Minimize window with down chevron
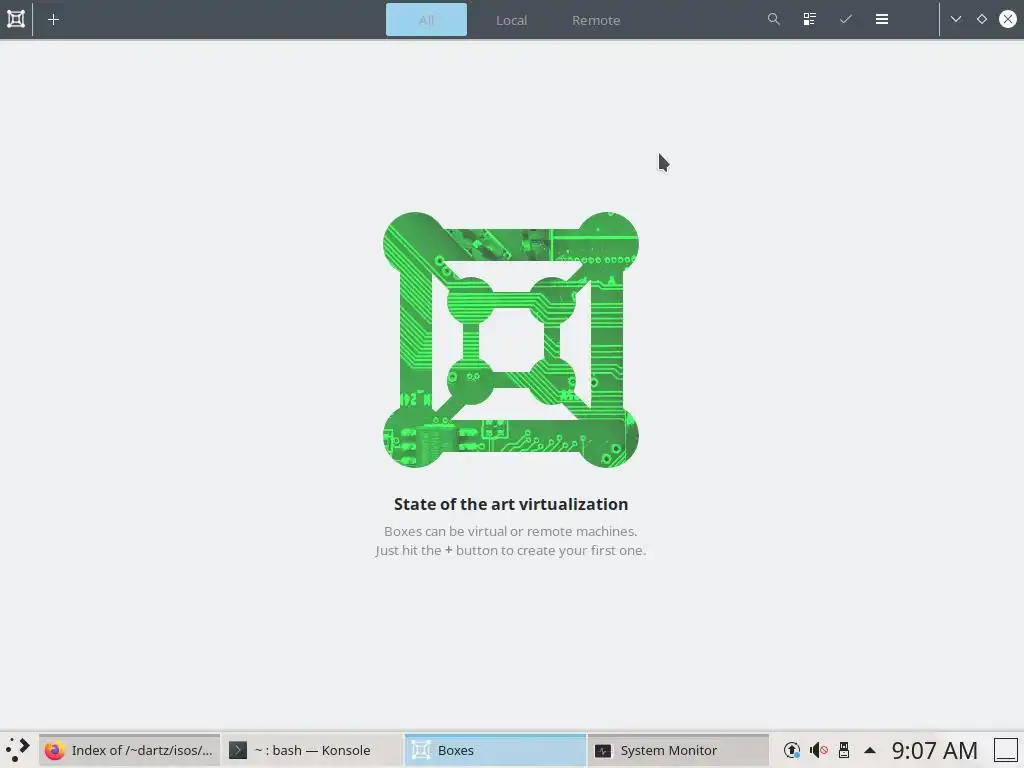 point(955,19)
